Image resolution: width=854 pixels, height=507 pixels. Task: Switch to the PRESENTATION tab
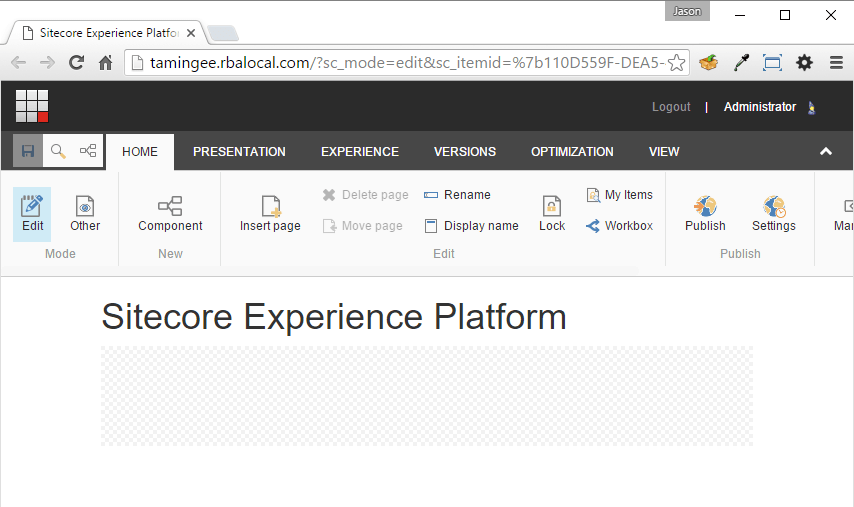pyautogui.click(x=239, y=152)
